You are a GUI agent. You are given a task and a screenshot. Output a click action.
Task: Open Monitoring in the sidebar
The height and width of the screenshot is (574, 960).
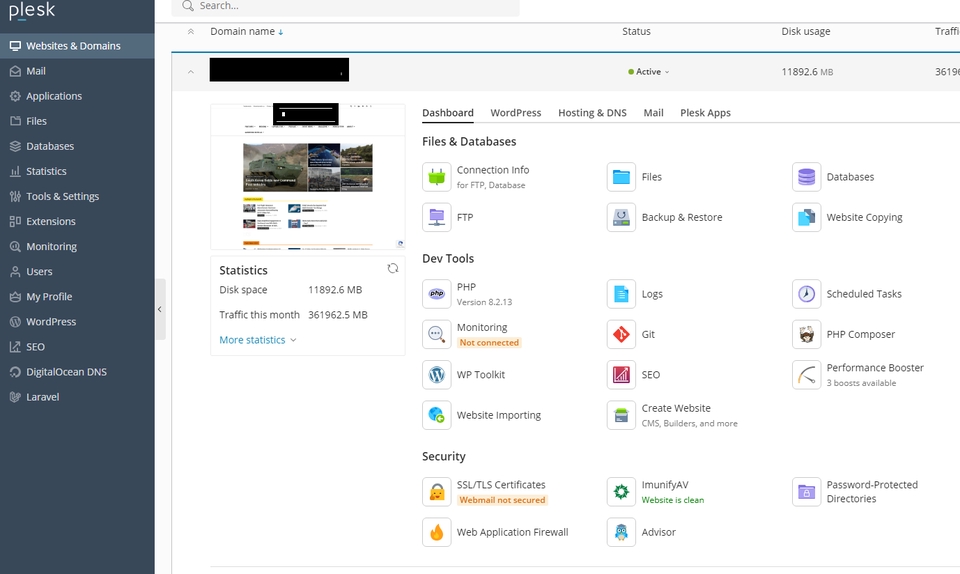(x=77, y=247)
